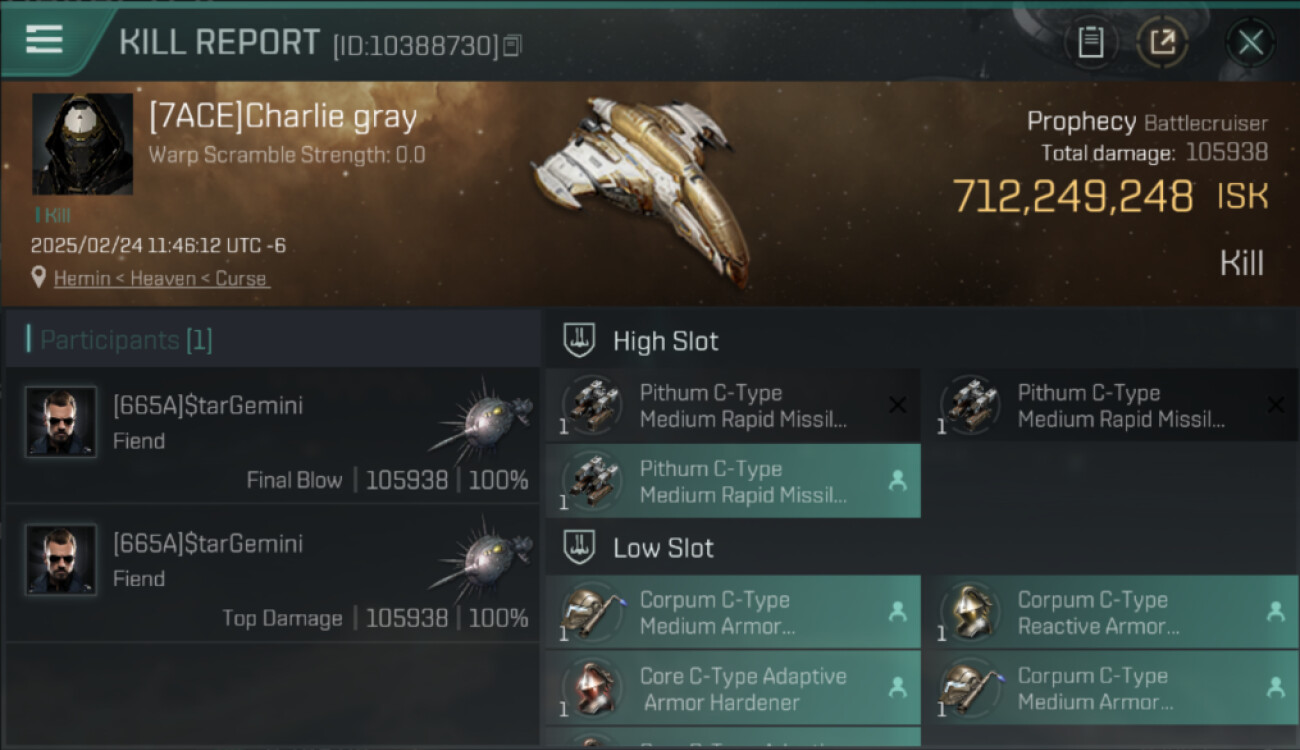
Task: View Charlie gray's pilot portrait
Action: (x=82, y=144)
